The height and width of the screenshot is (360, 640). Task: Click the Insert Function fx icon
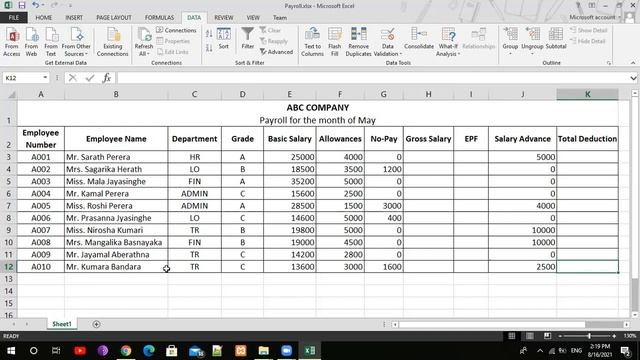[107, 78]
